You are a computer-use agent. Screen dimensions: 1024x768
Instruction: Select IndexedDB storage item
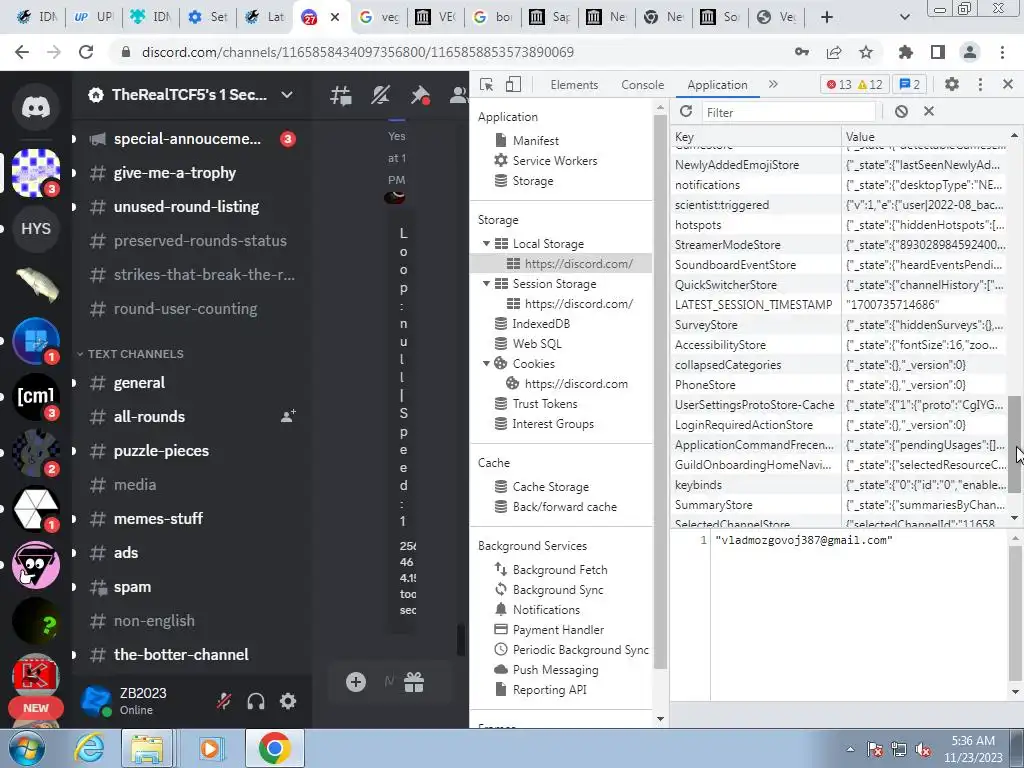coord(541,324)
